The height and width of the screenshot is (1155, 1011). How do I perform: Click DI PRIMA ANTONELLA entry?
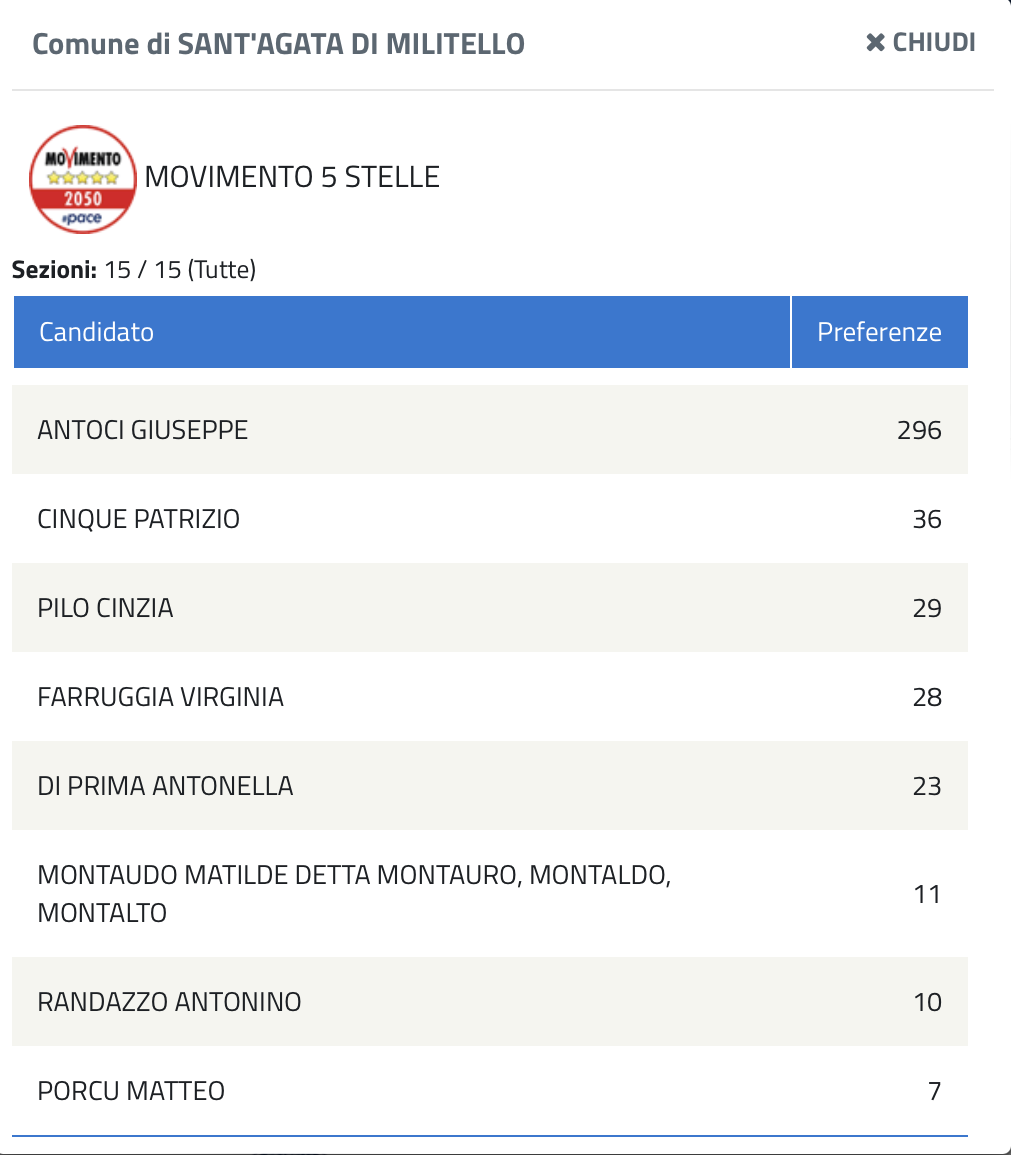tap(166, 786)
